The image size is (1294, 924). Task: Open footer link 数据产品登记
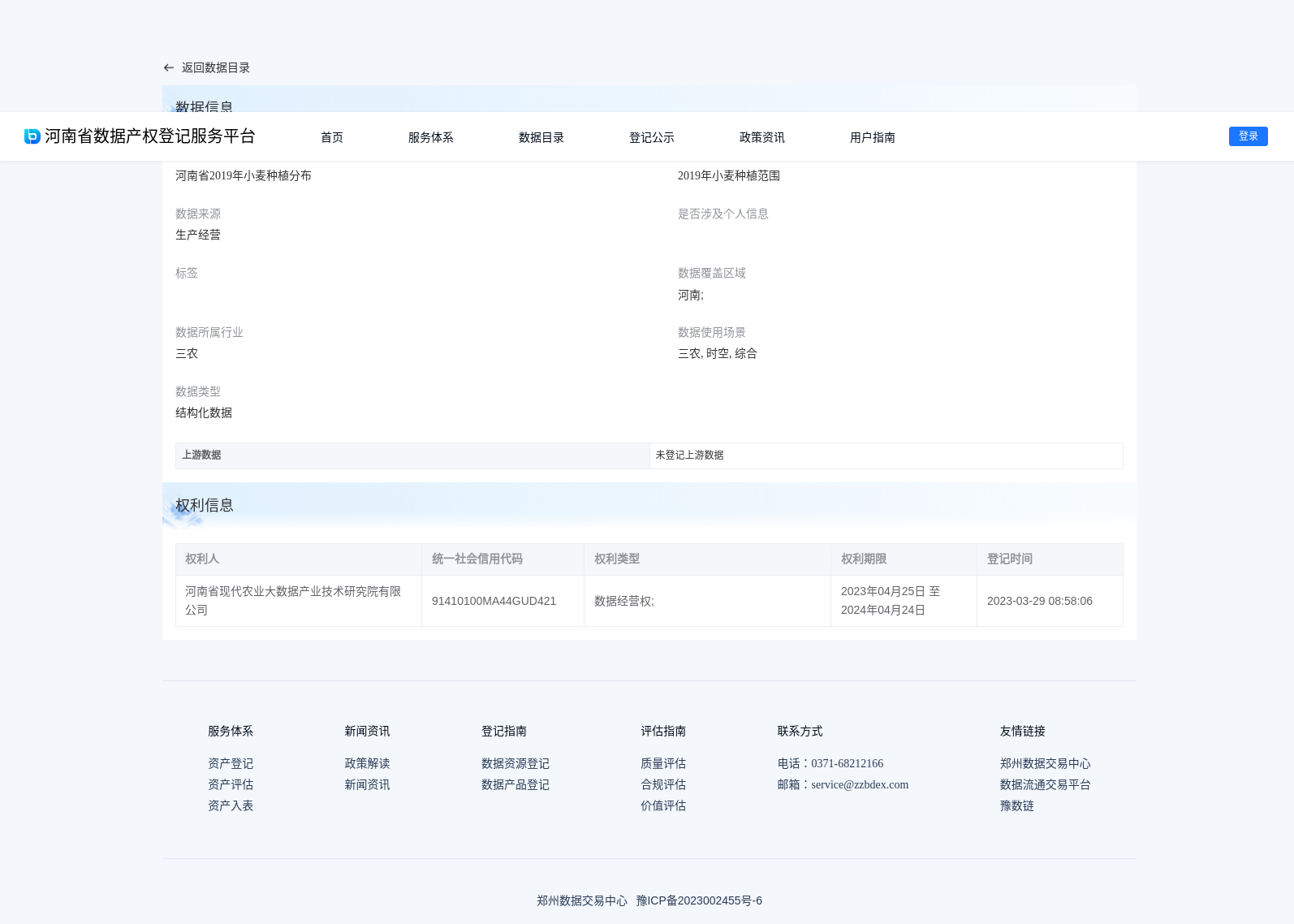point(515,784)
